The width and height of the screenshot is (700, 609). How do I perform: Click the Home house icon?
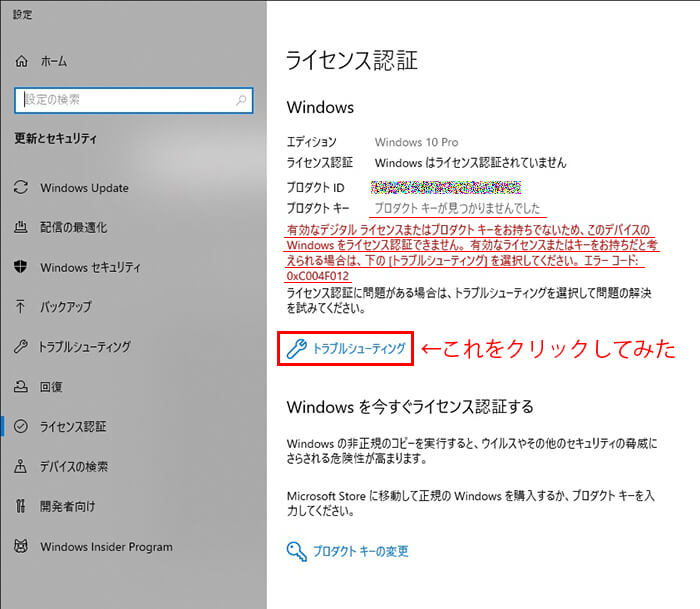21,61
